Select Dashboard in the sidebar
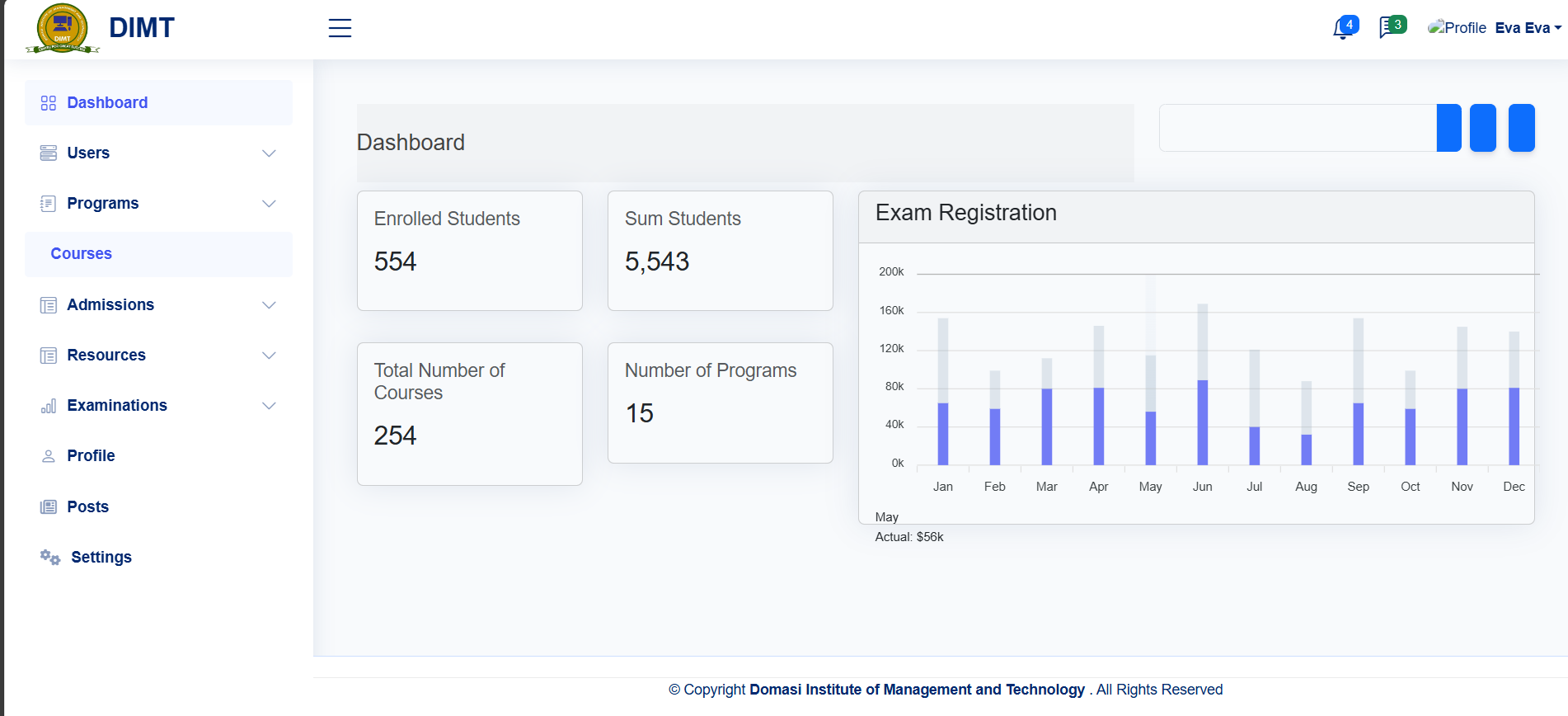The width and height of the screenshot is (1568, 716). [x=107, y=103]
